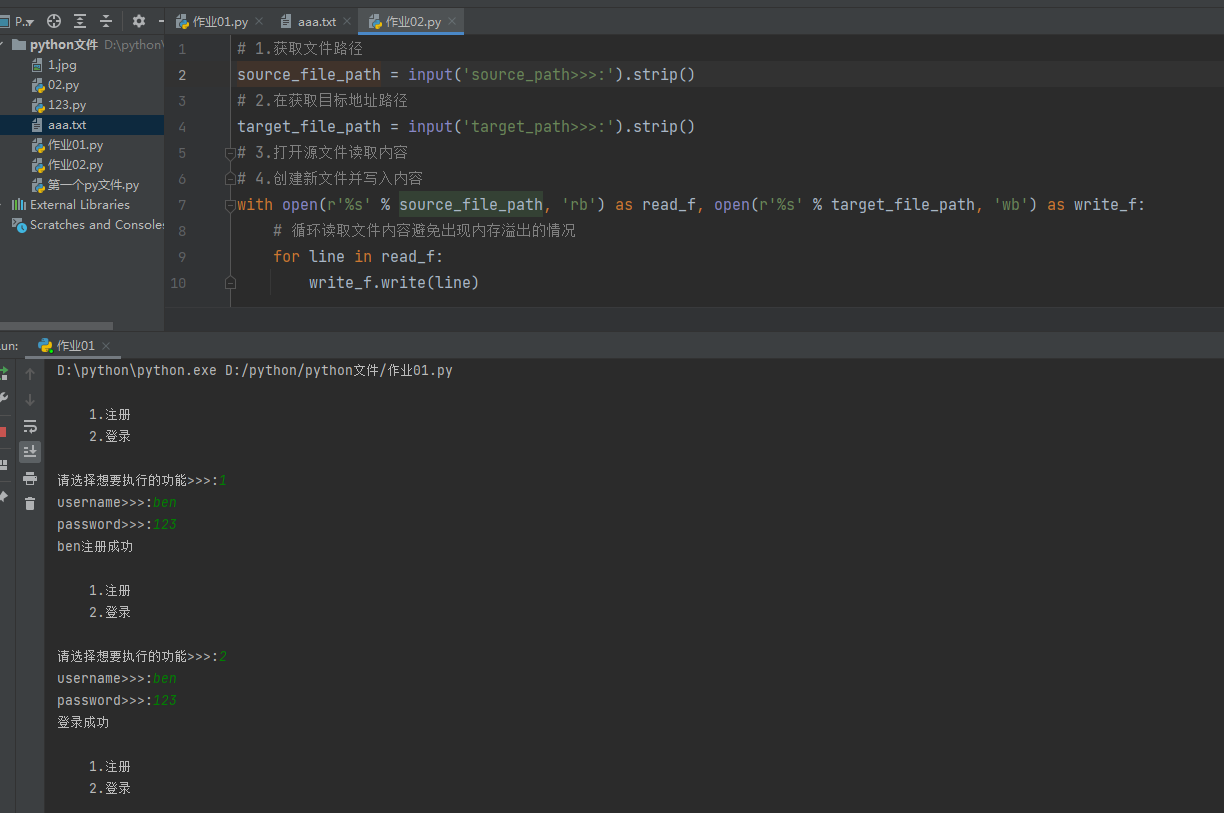Stop the process with the red square
The height and width of the screenshot is (813, 1224).
tap(3, 432)
